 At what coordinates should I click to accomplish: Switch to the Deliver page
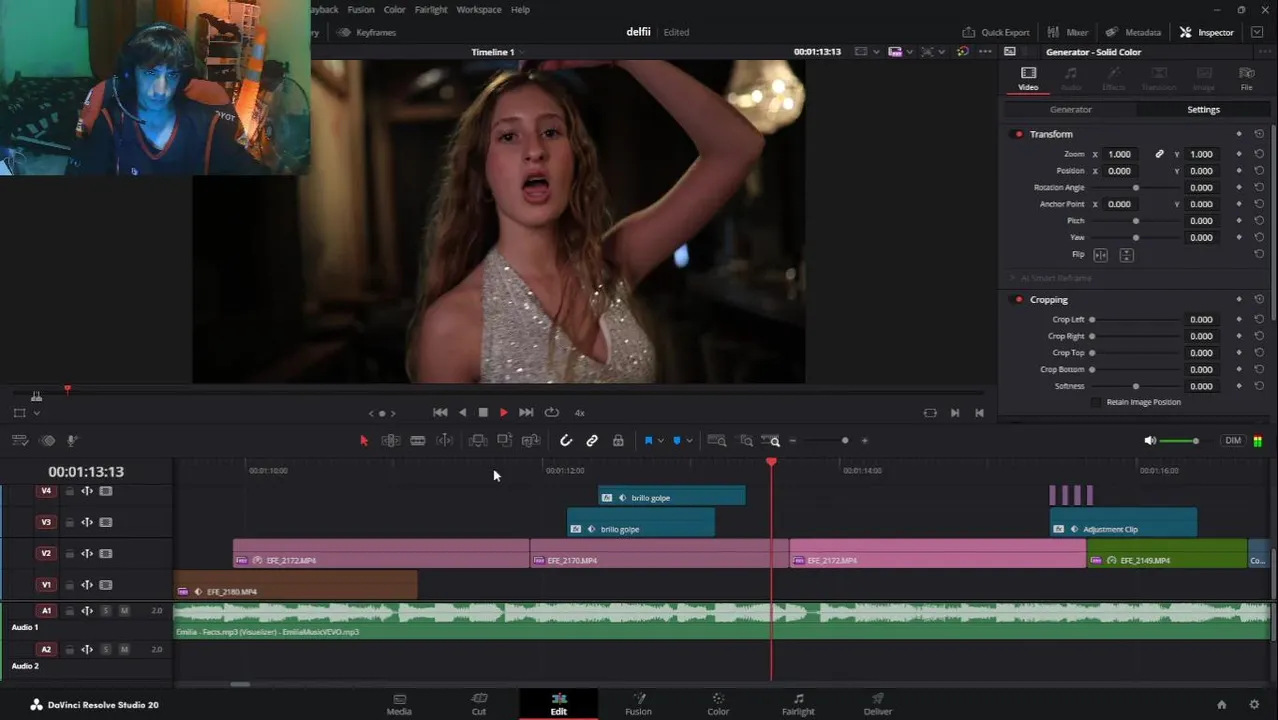pyautogui.click(x=878, y=704)
